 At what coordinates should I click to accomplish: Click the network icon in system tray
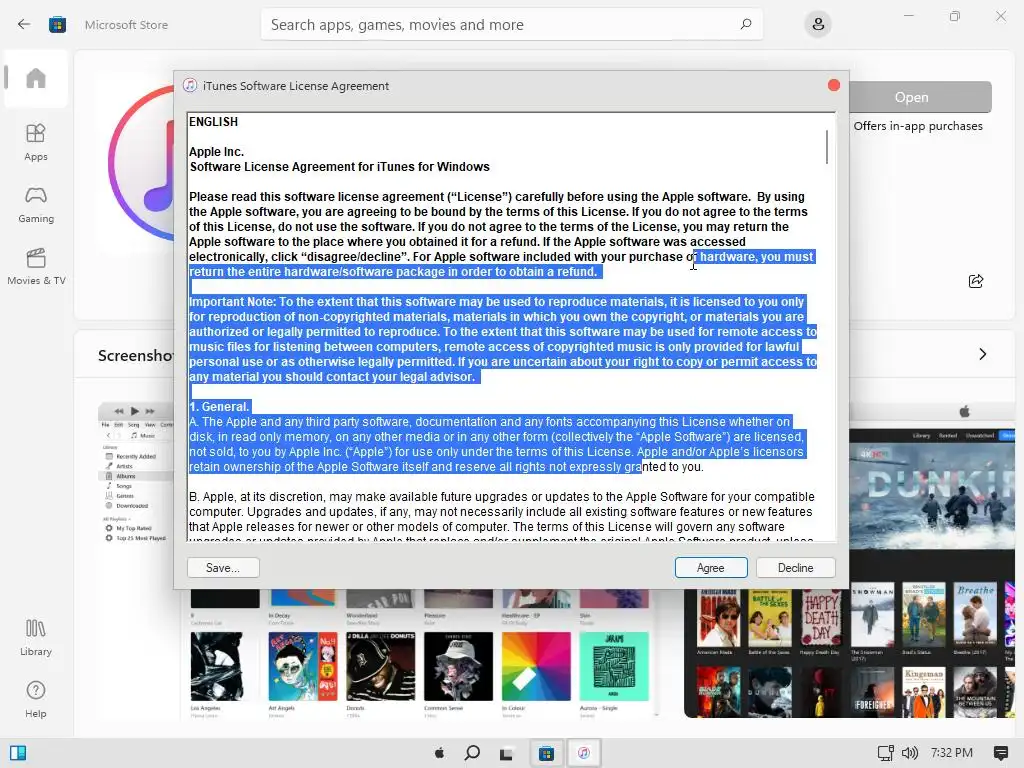(886, 753)
